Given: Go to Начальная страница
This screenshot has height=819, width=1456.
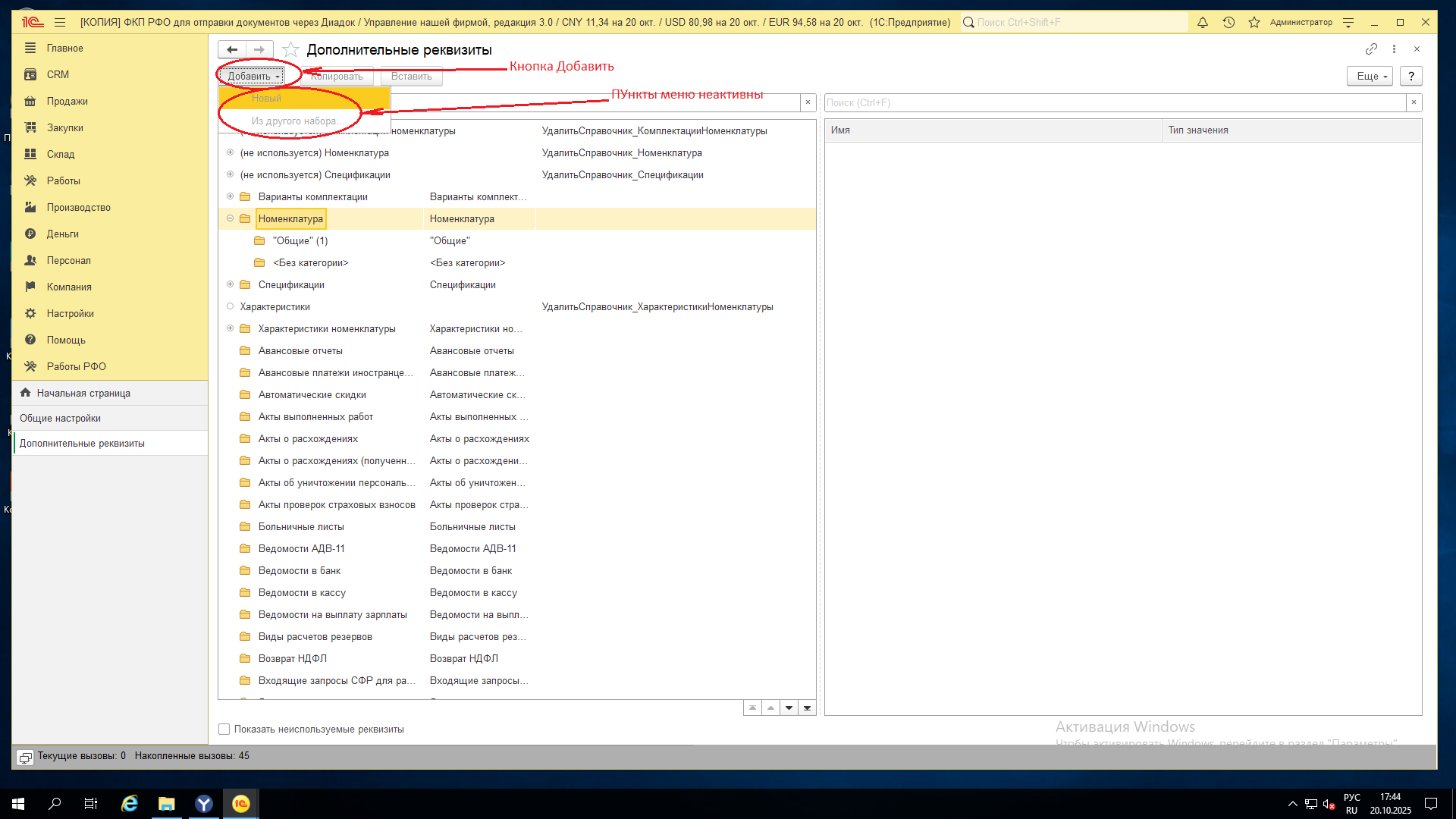Looking at the screenshot, I should click(x=83, y=394).
